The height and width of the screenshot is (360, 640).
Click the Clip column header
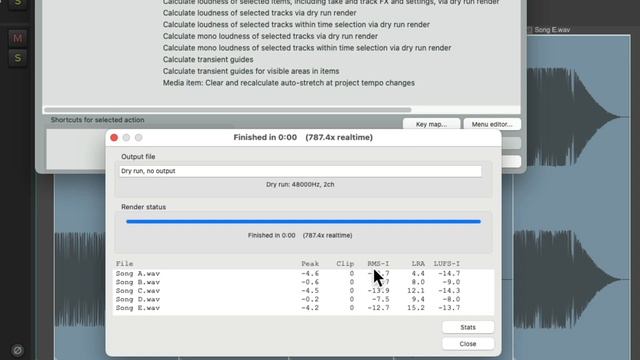[345, 264]
